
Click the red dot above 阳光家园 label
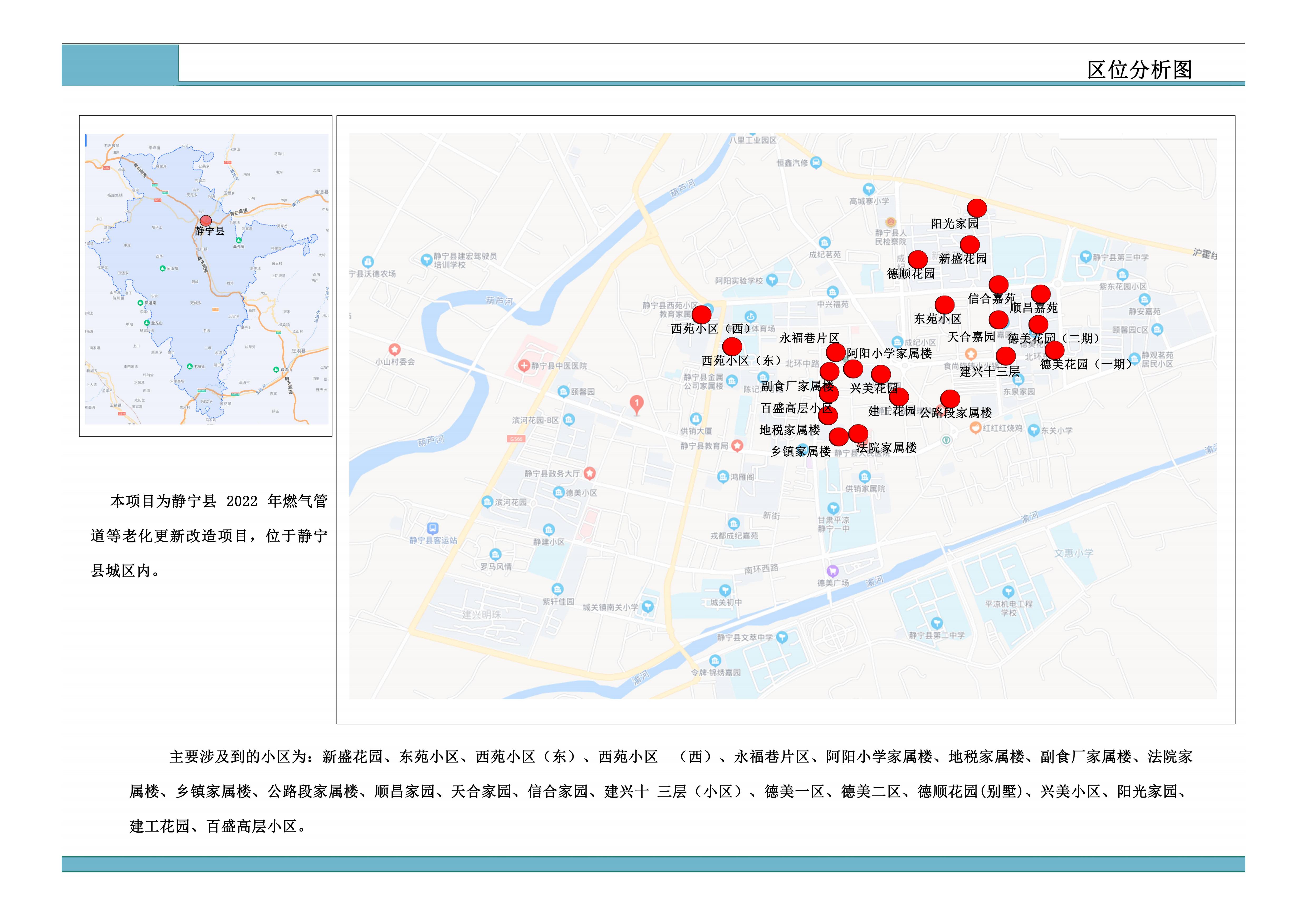(977, 208)
